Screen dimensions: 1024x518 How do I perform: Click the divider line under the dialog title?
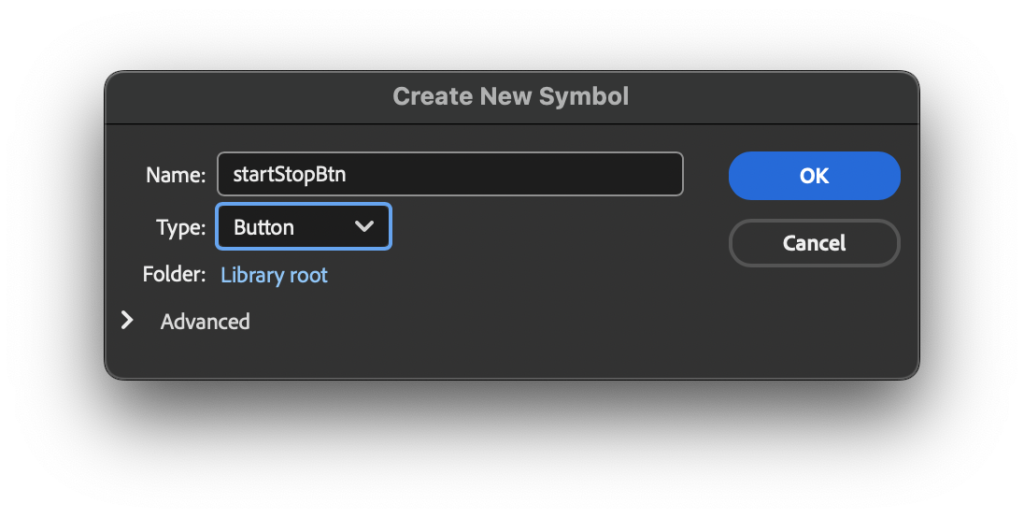click(x=511, y=124)
